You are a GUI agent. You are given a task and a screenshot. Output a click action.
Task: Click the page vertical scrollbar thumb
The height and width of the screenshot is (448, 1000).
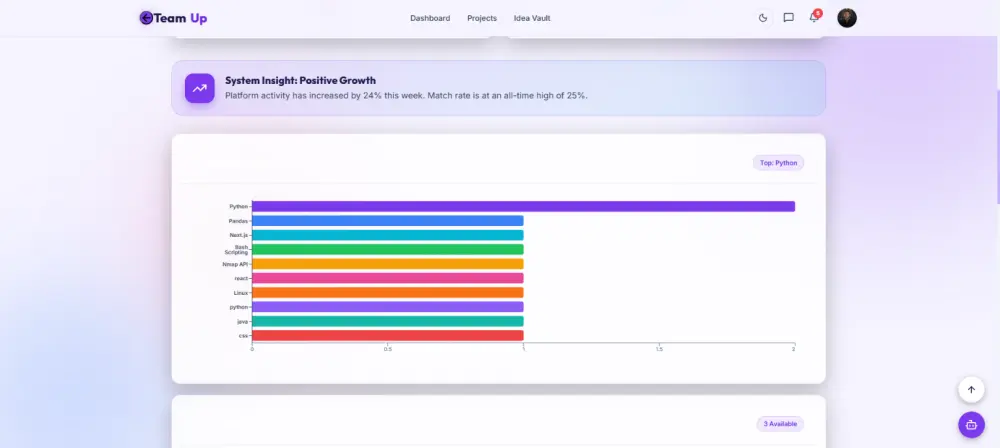[x=997, y=147]
